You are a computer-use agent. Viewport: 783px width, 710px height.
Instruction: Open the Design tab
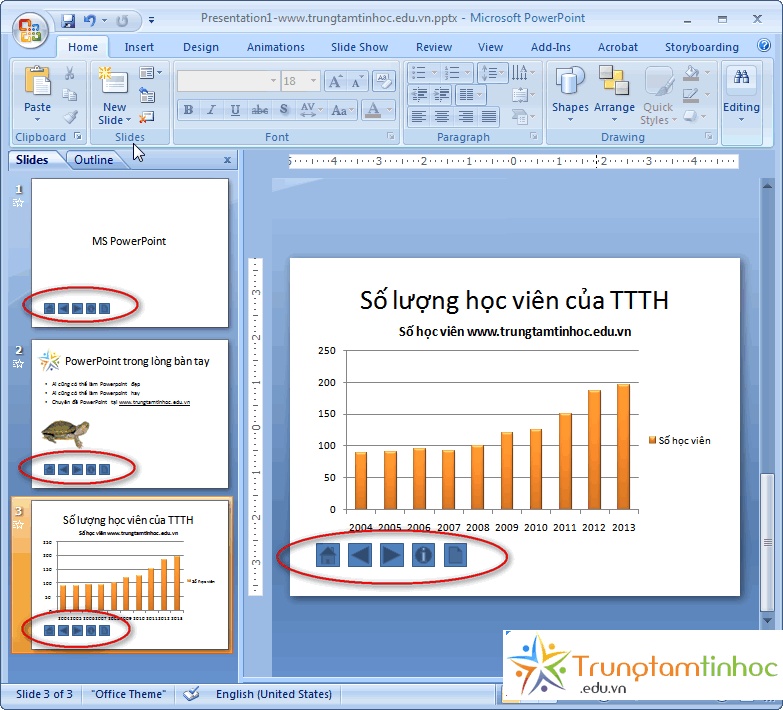[201, 47]
